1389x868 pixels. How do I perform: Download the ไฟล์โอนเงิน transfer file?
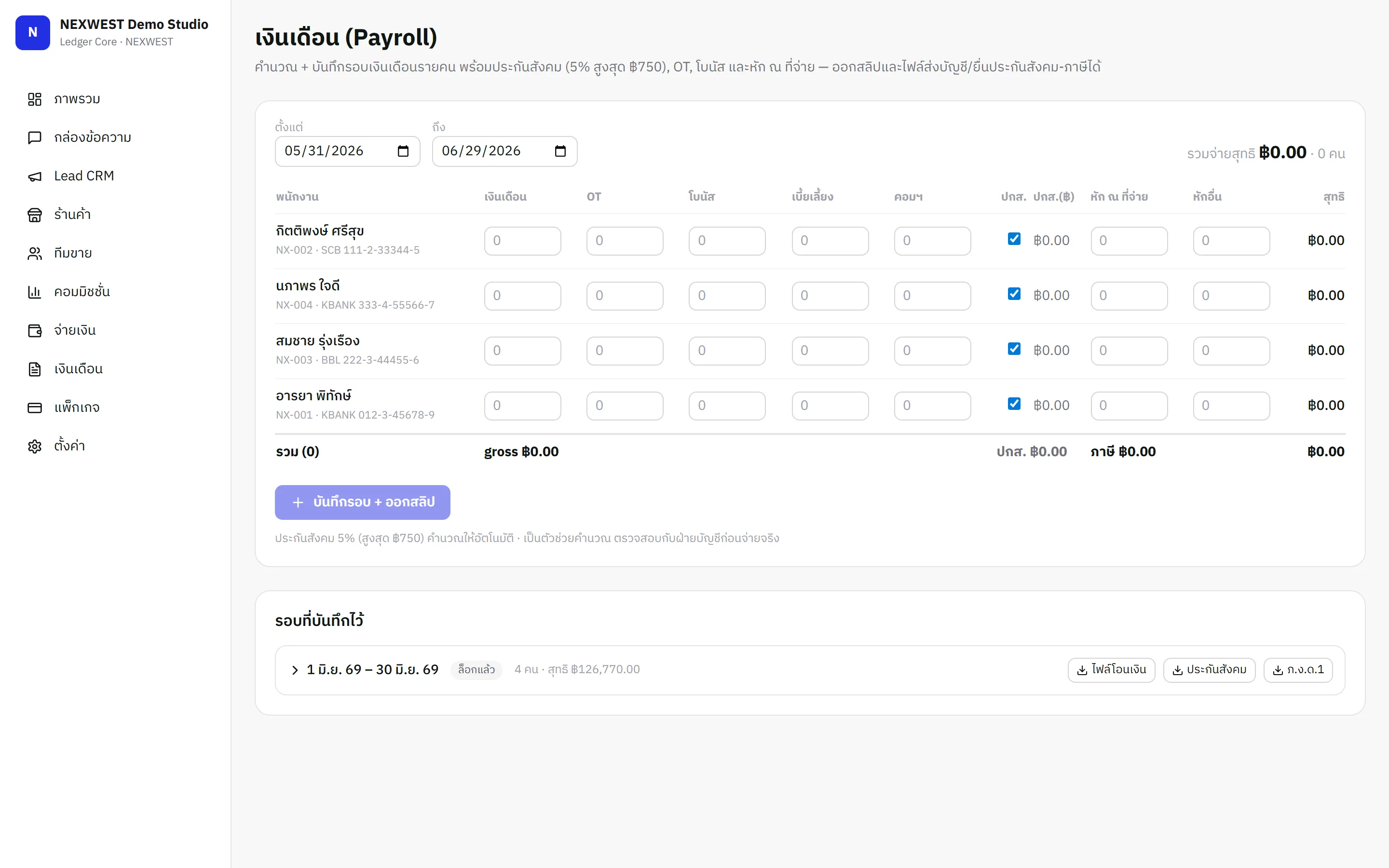point(1111,670)
